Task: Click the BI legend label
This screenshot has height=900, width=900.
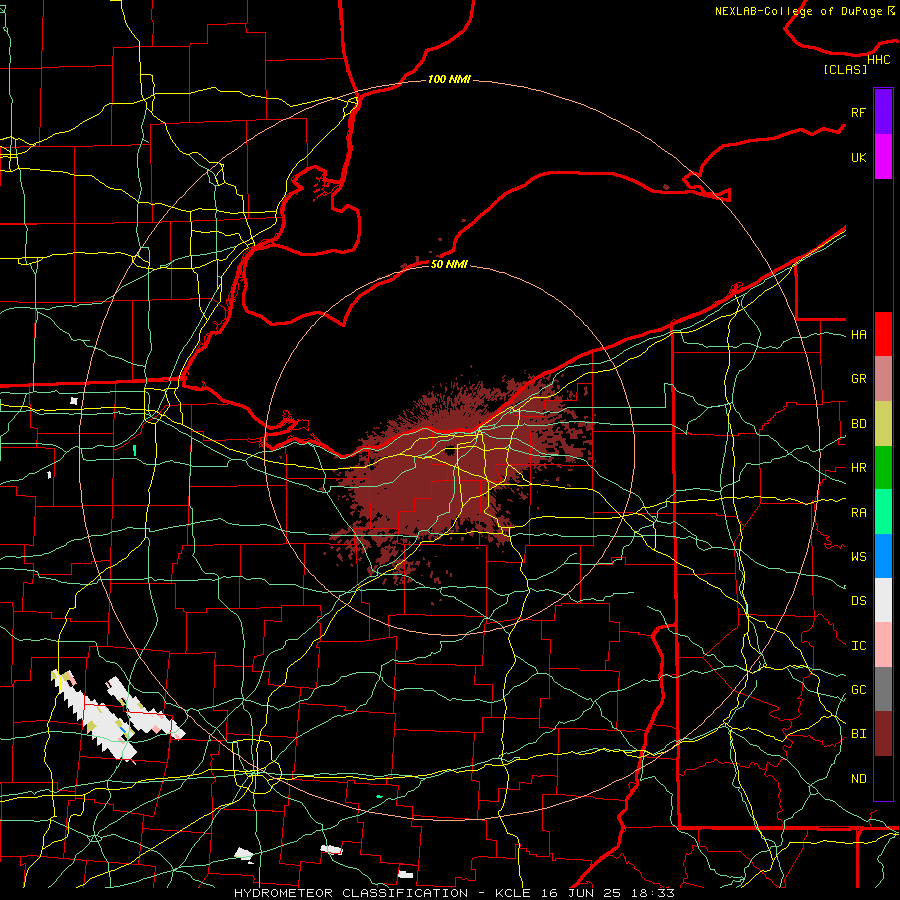Action: 858,734
